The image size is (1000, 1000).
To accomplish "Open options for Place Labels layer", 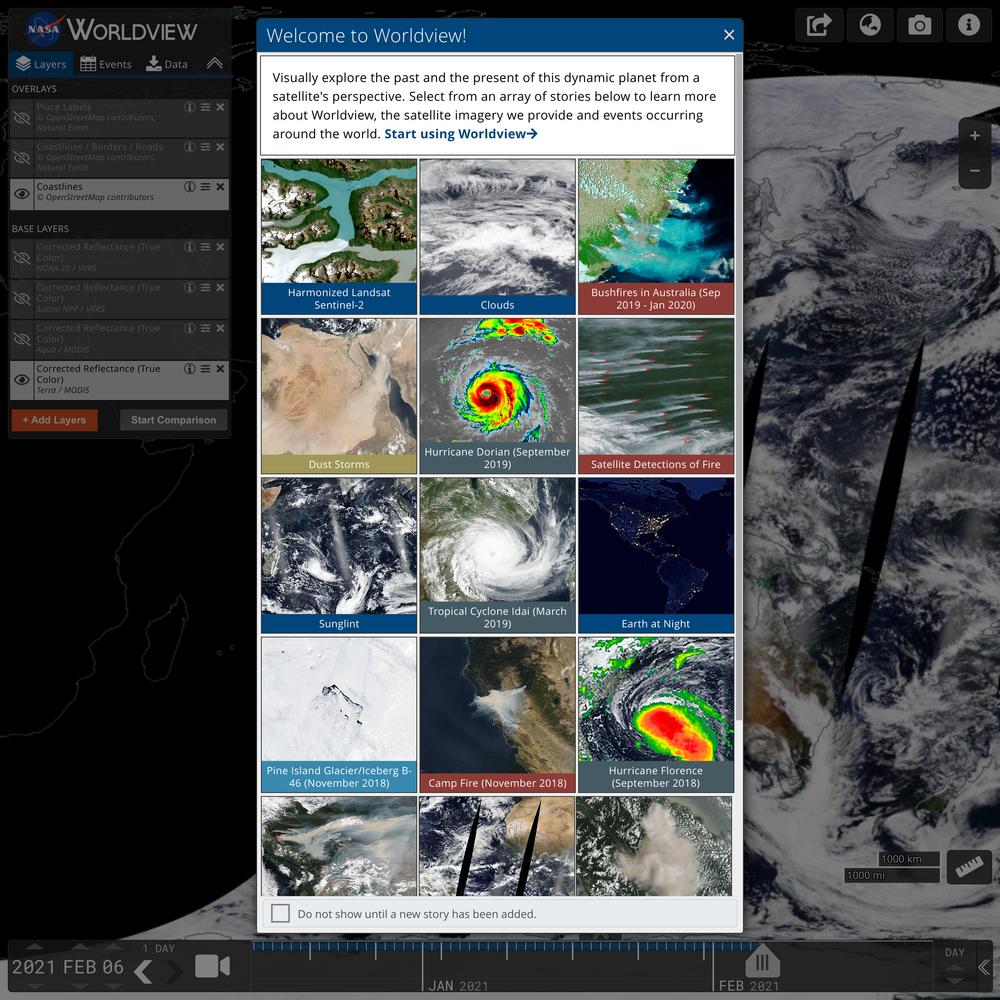I will [x=205, y=107].
